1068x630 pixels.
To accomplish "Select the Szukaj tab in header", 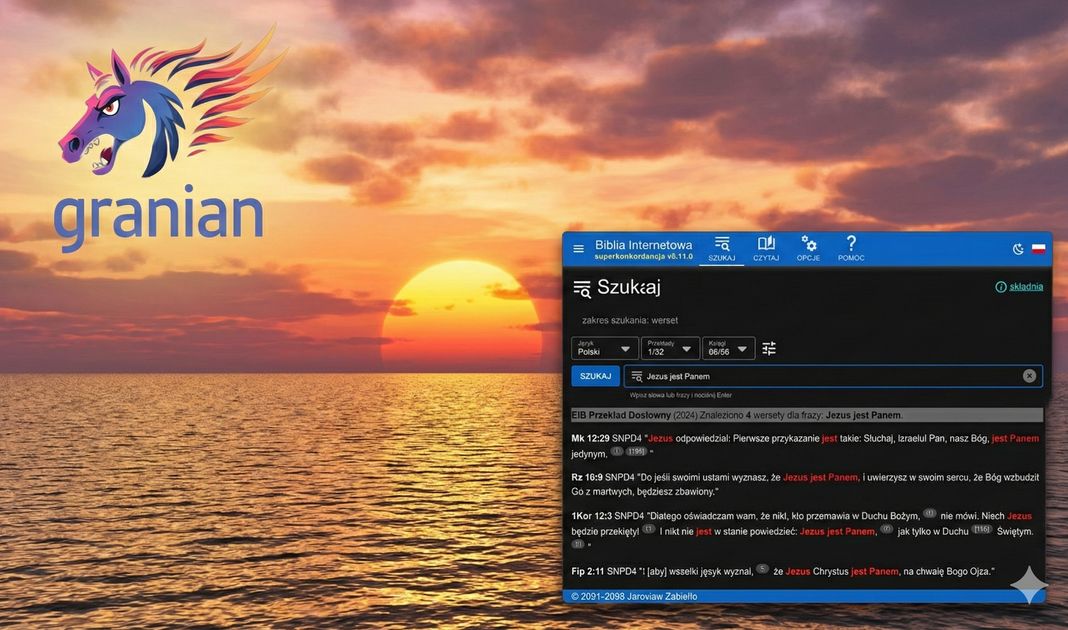I will tap(722, 248).
